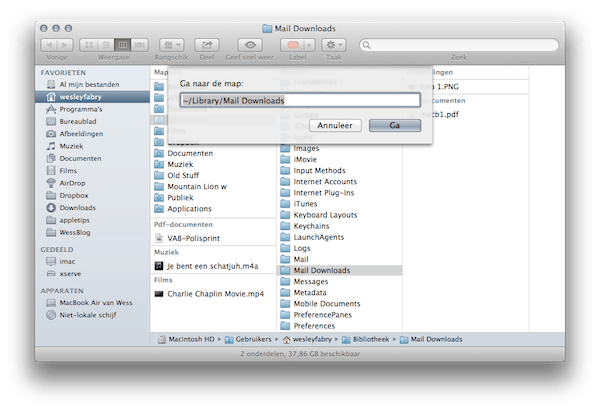The height and width of the screenshot is (410, 600).
Task: Open the Taak gear action menu
Action: pos(334,45)
